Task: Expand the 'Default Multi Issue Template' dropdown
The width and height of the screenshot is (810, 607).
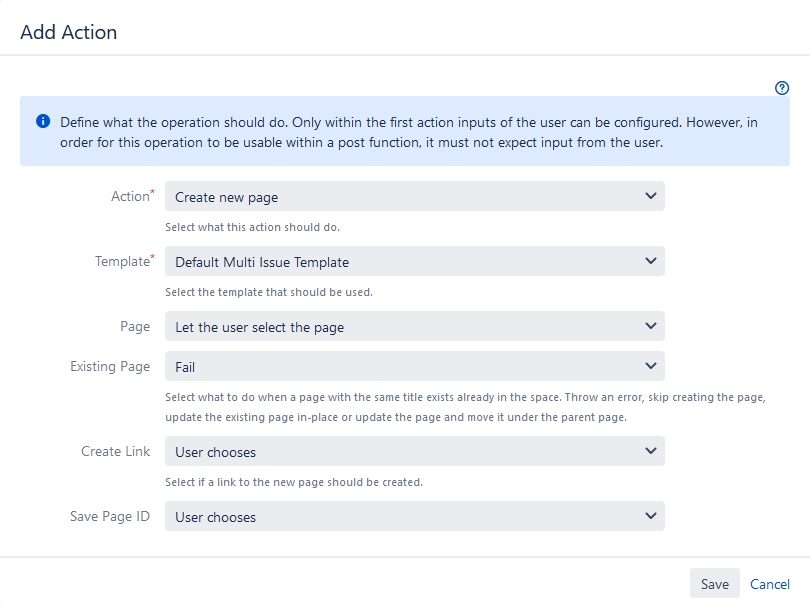Action: (414, 261)
